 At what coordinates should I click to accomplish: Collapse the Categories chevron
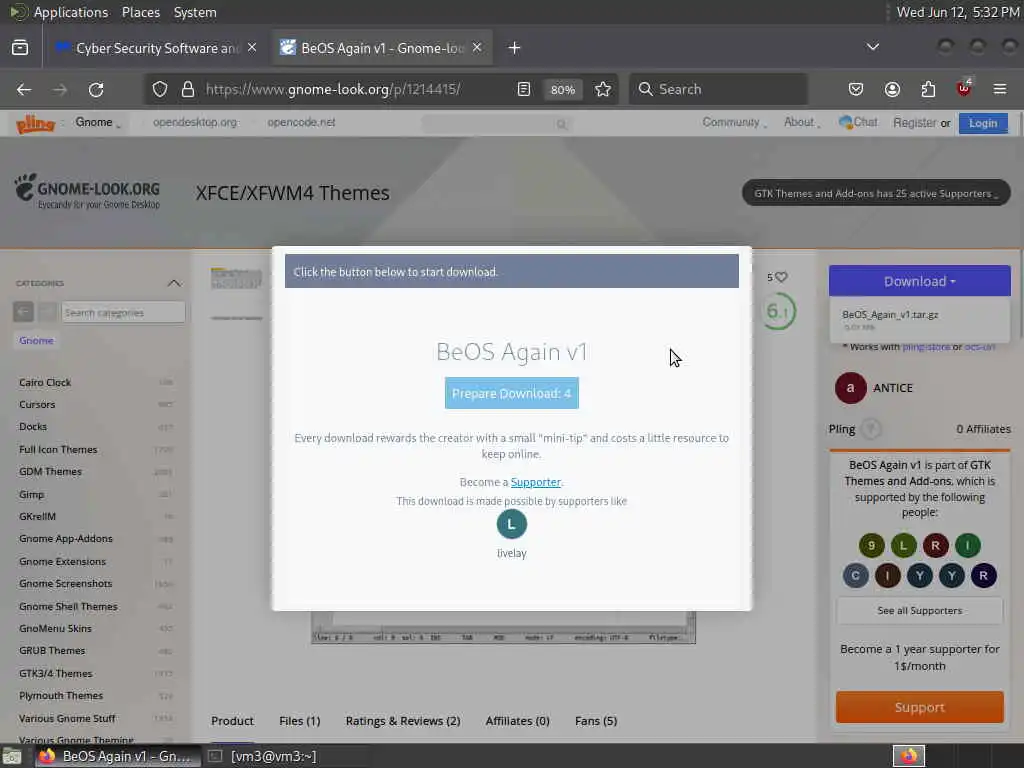tap(174, 283)
